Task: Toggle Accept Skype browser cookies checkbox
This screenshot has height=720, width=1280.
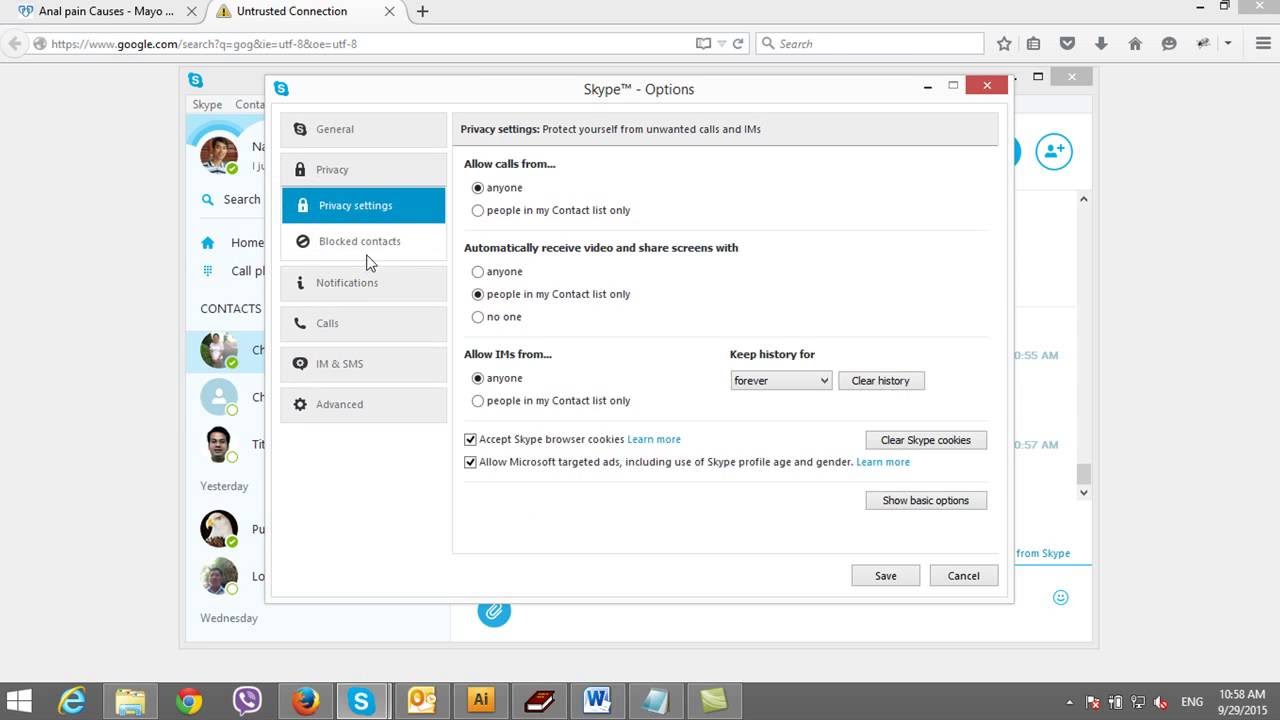Action: pyautogui.click(x=470, y=439)
